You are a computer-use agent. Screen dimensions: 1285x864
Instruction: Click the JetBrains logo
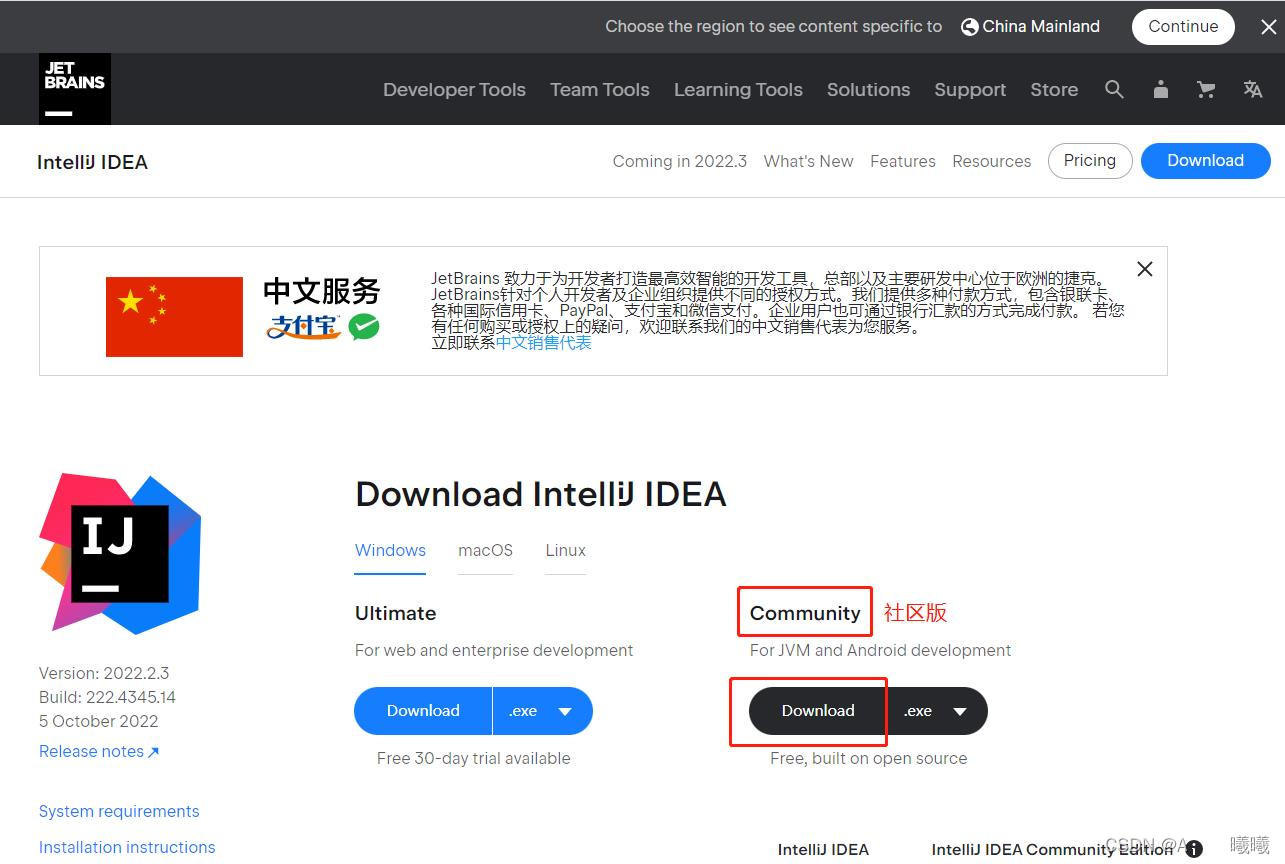[x=75, y=89]
